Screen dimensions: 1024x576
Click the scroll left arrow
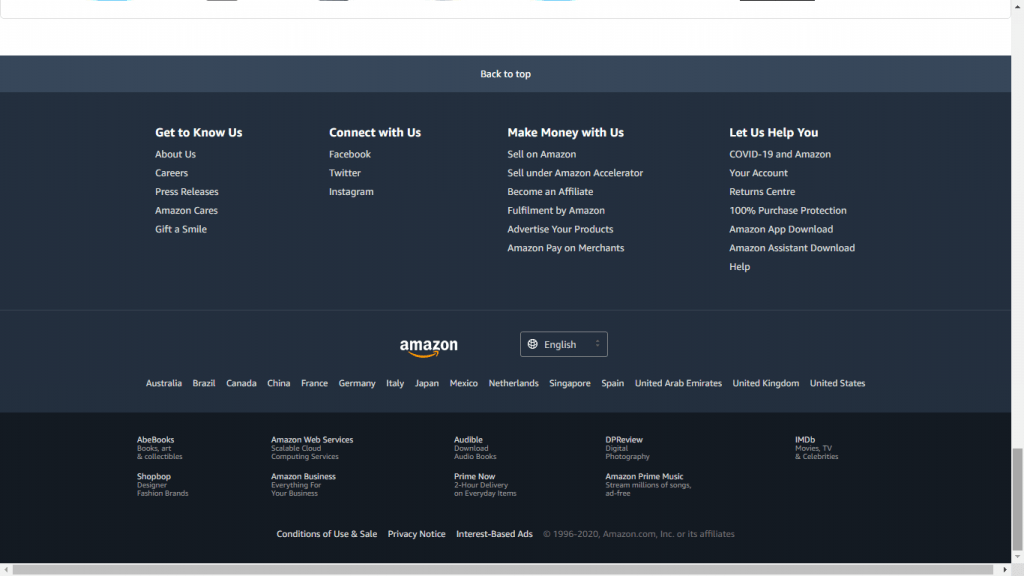pyautogui.click(x=6, y=570)
